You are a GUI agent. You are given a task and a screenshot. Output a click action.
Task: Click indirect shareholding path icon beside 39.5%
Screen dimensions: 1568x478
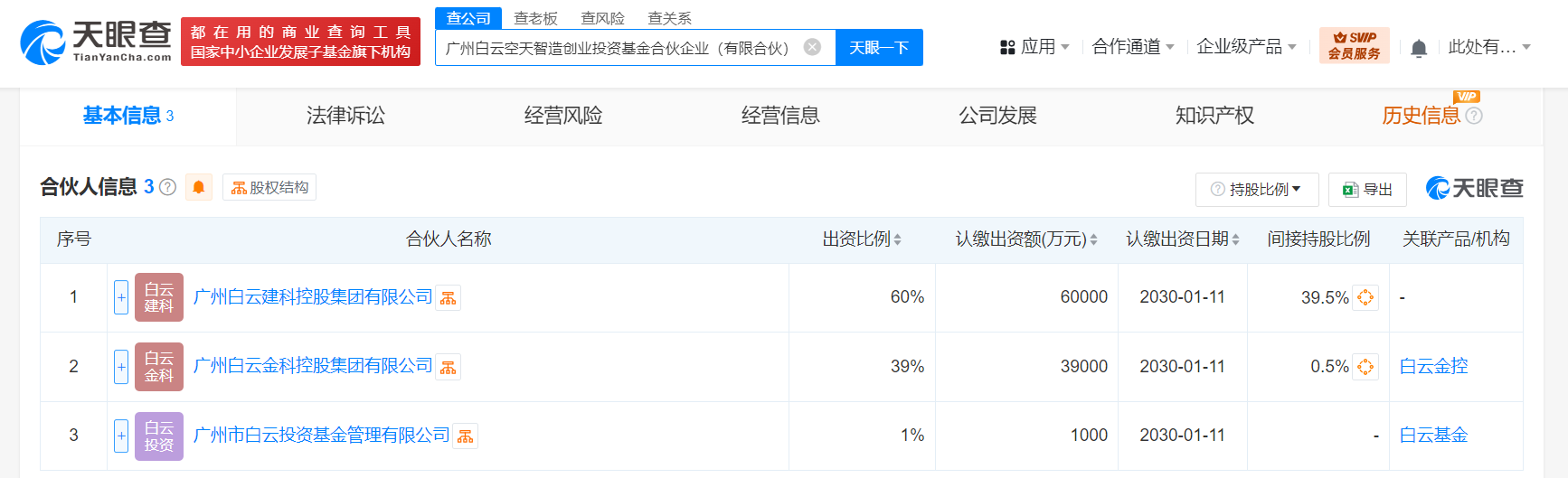(x=1365, y=297)
